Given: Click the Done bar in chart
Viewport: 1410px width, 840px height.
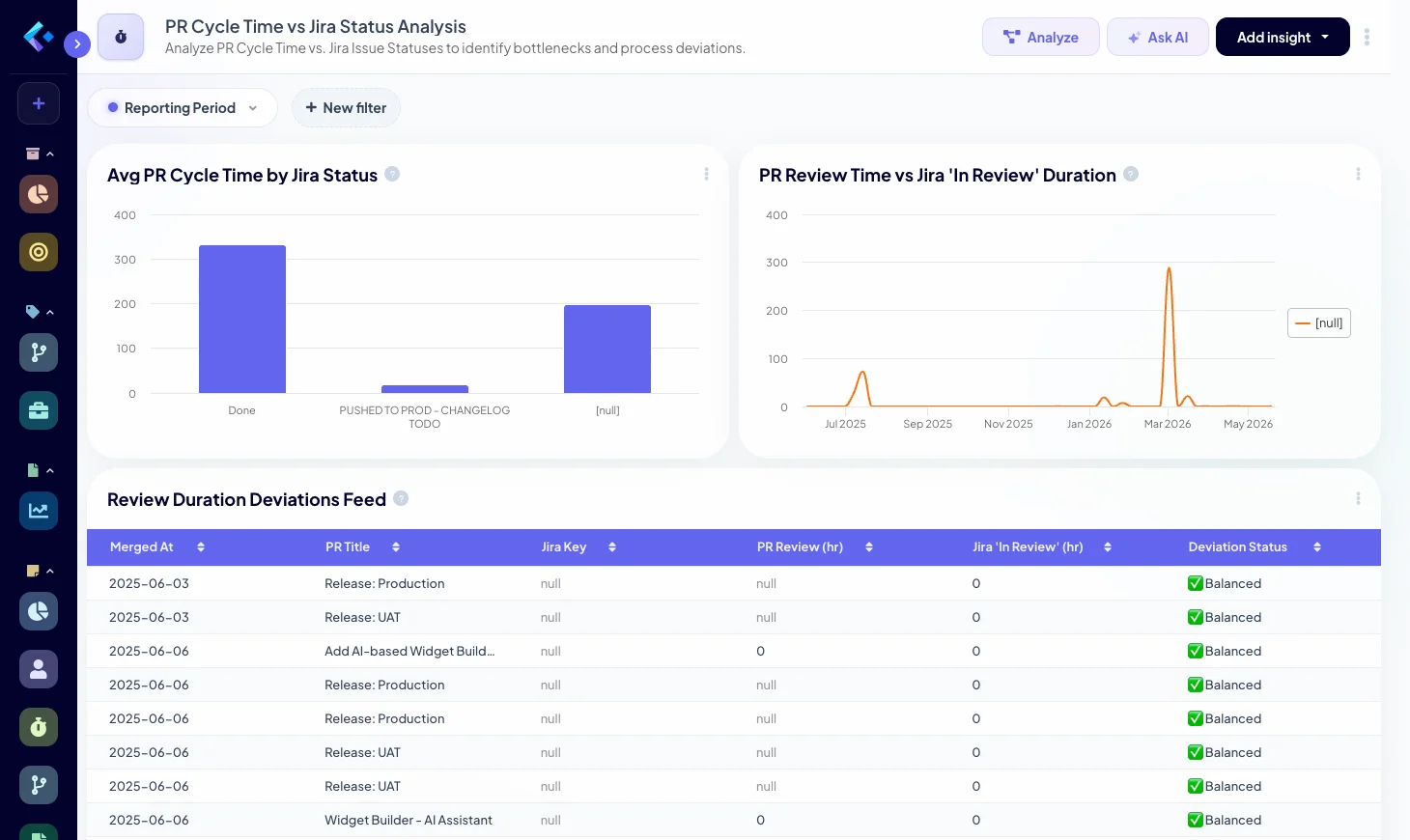Looking at the screenshot, I should tap(242, 319).
